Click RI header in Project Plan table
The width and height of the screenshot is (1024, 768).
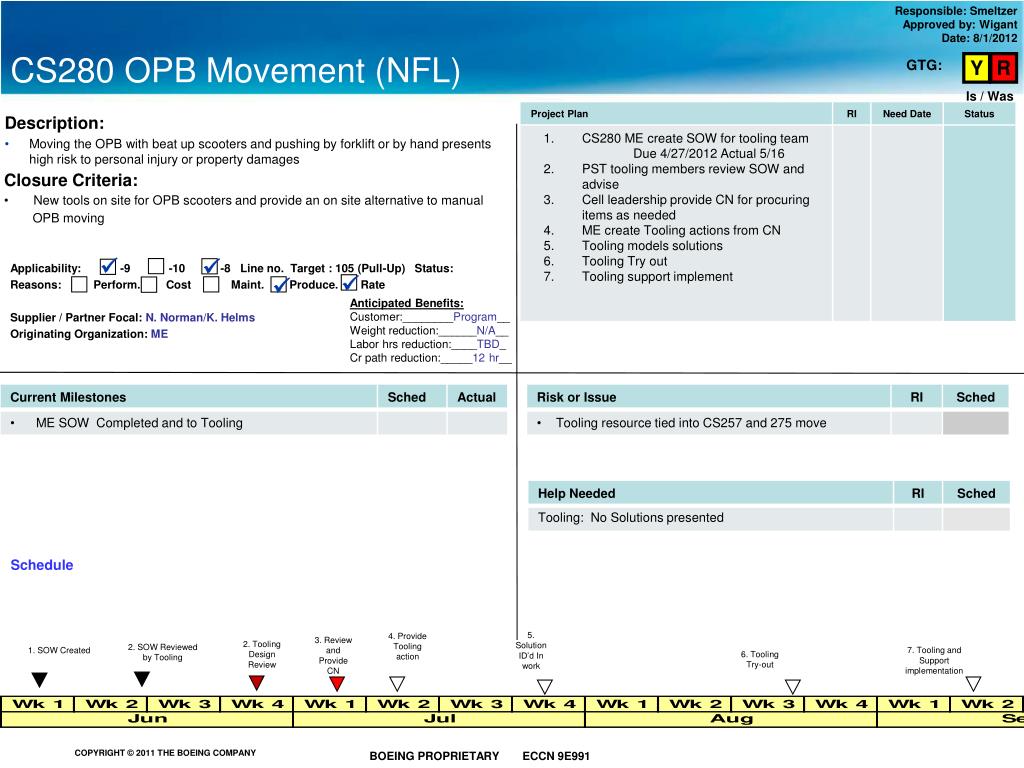[852, 114]
